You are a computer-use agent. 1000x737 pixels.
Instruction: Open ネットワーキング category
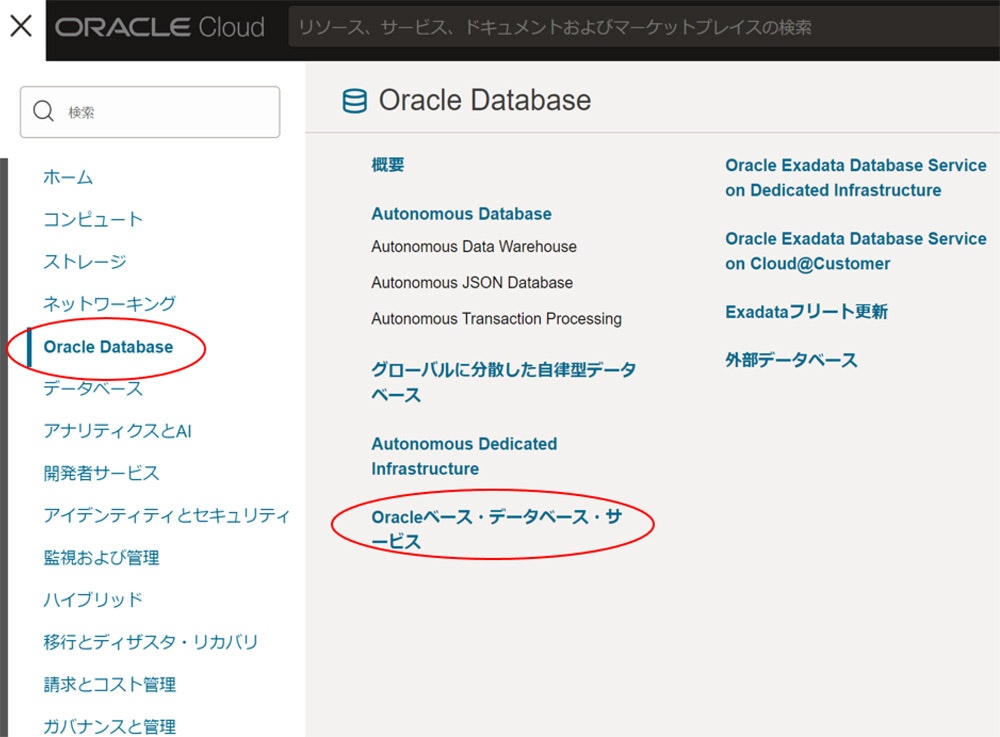coord(109,303)
